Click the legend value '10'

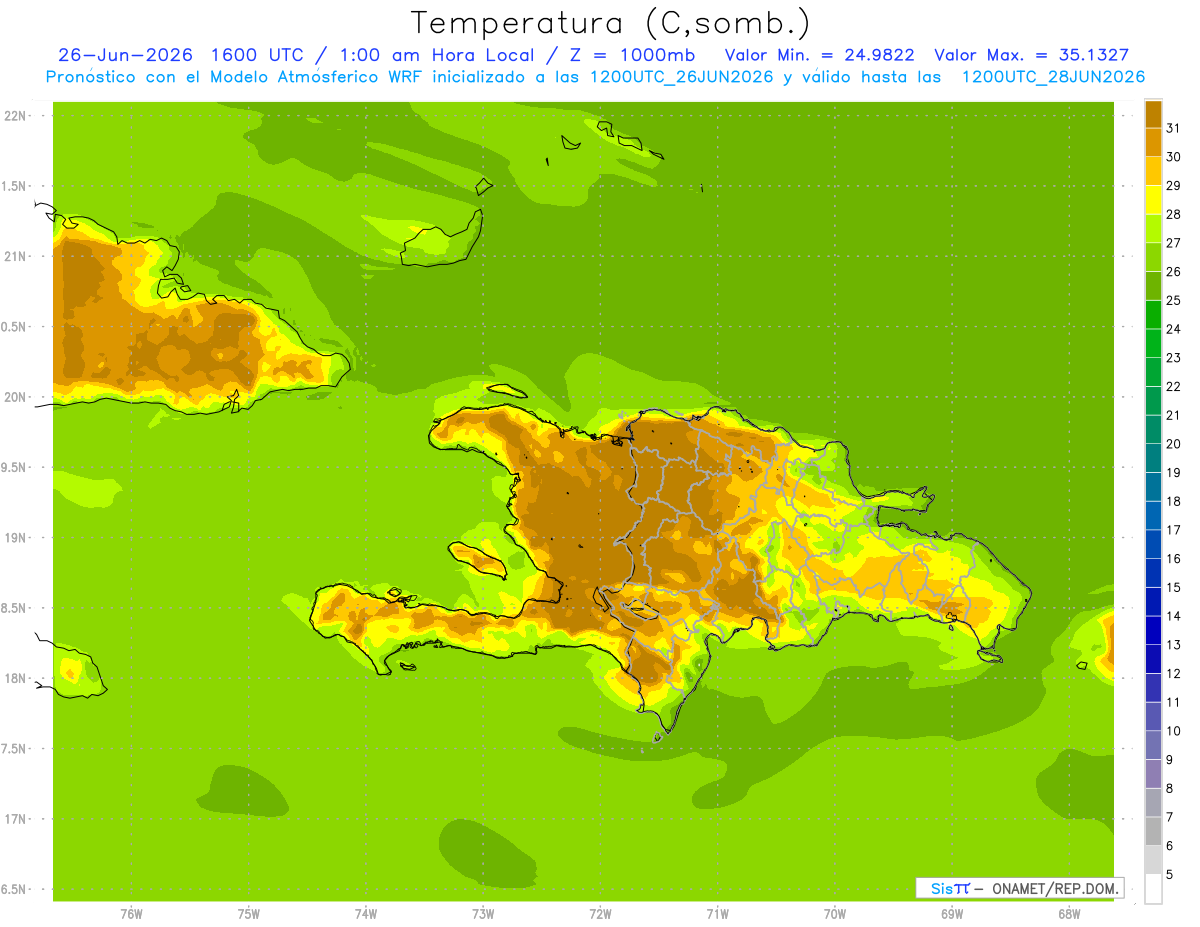(x=1174, y=731)
